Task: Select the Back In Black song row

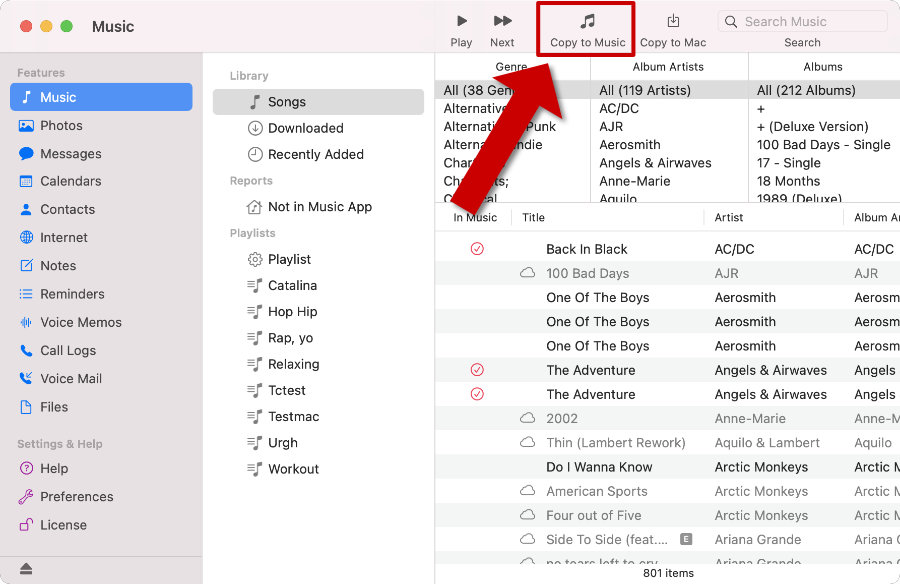Action: pyautogui.click(x=668, y=249)
